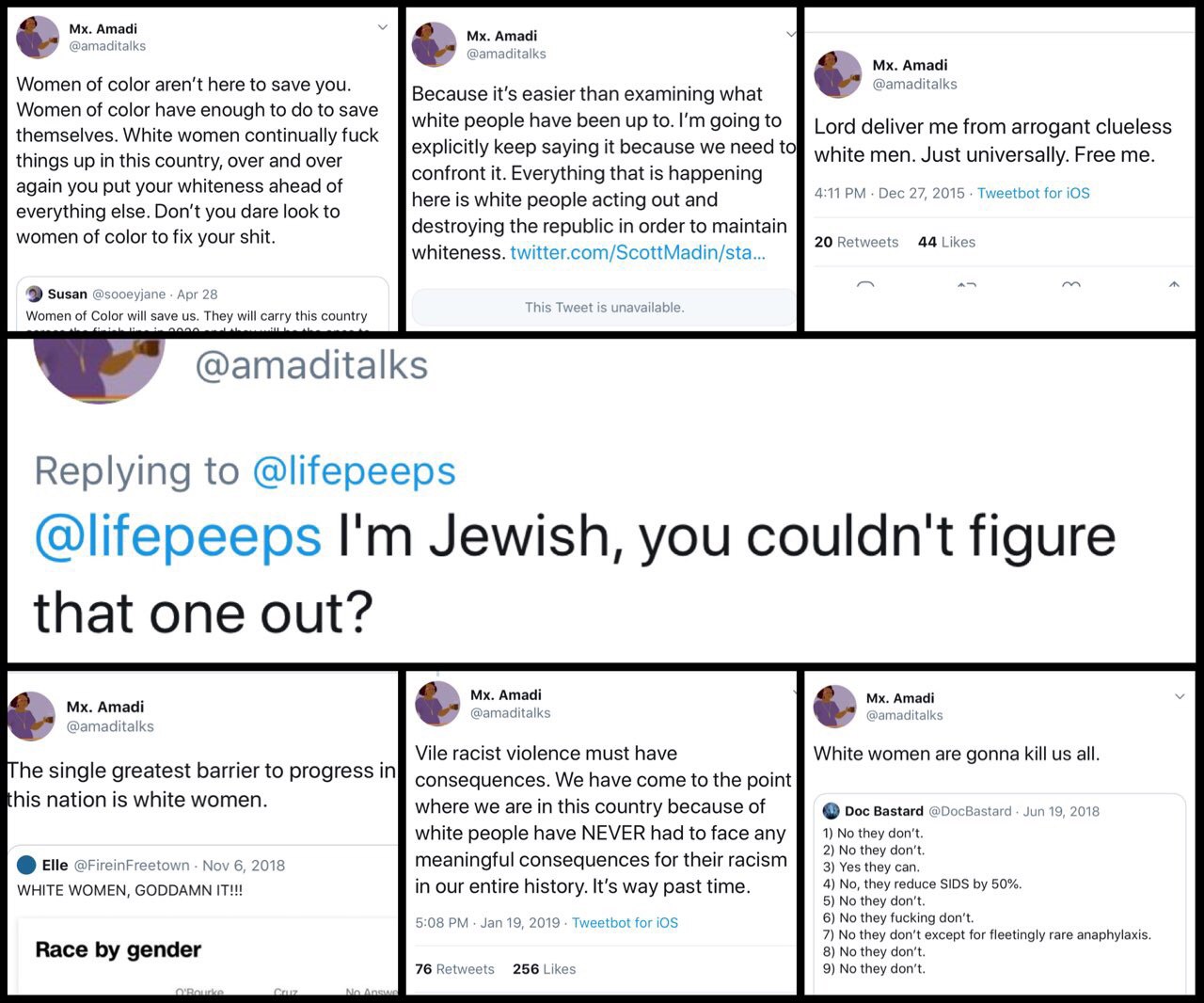
Task: Click the retweet icon under the 2015 tweet
Action: (x=967, y=284)
